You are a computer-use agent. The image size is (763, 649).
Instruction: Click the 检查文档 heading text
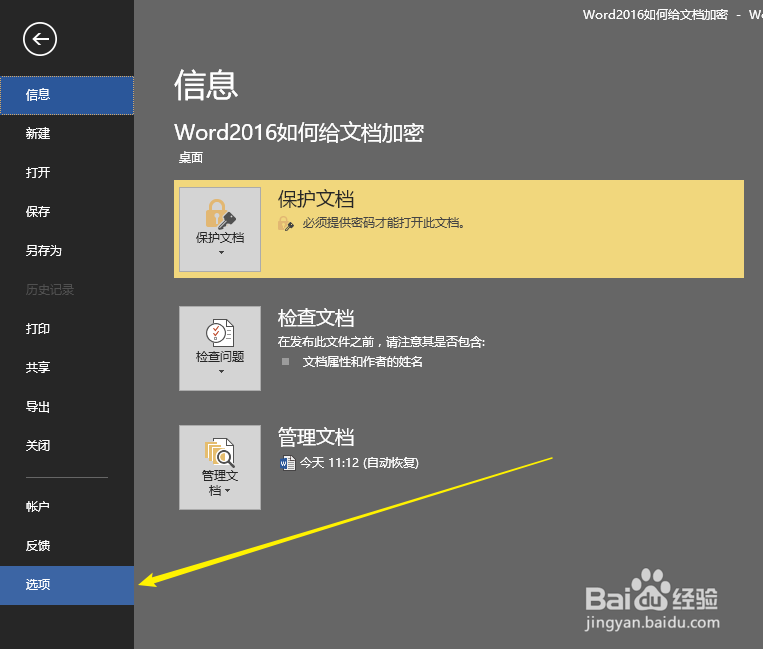pos(316,318)
